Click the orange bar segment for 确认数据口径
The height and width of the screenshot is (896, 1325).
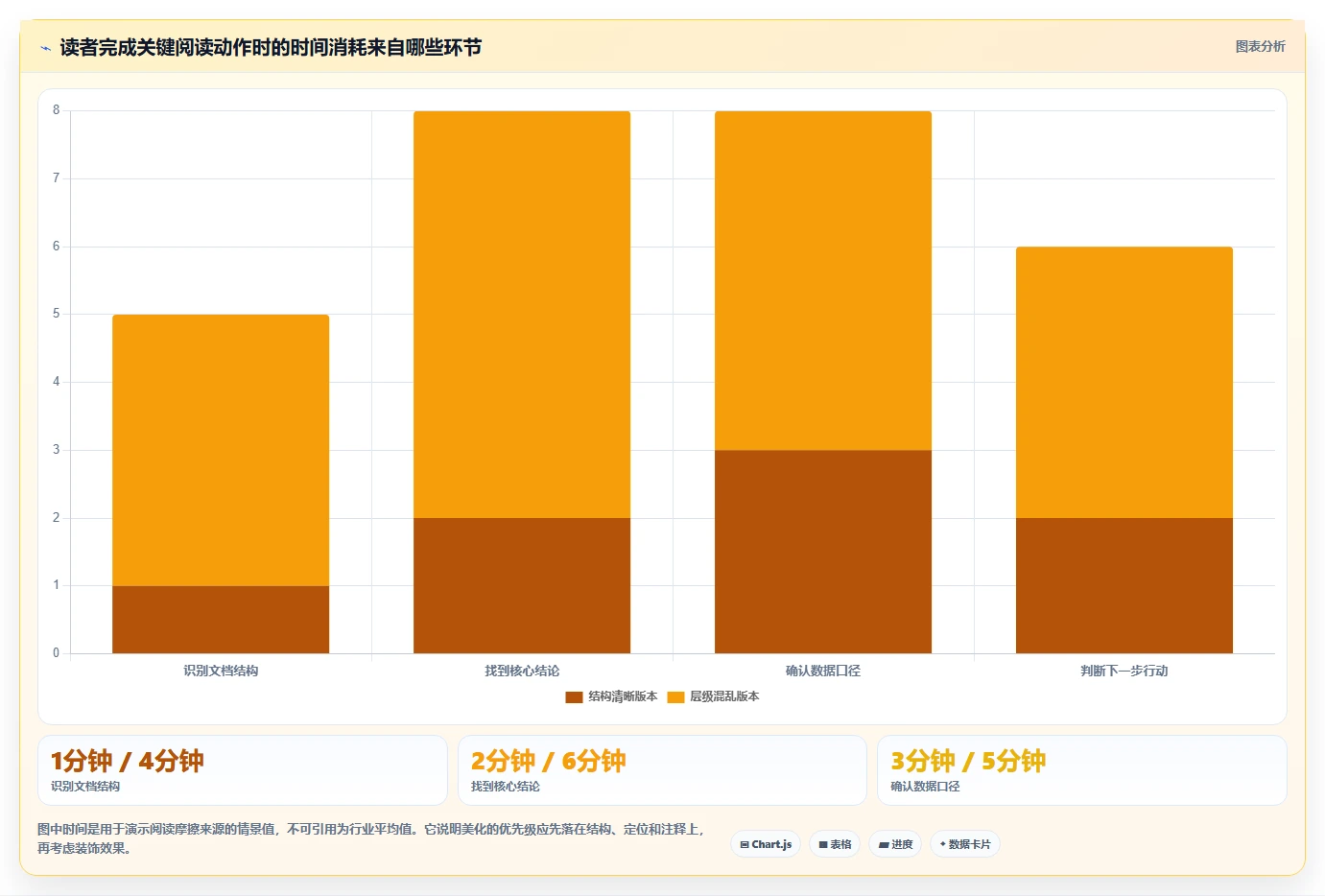click(823, 280)
